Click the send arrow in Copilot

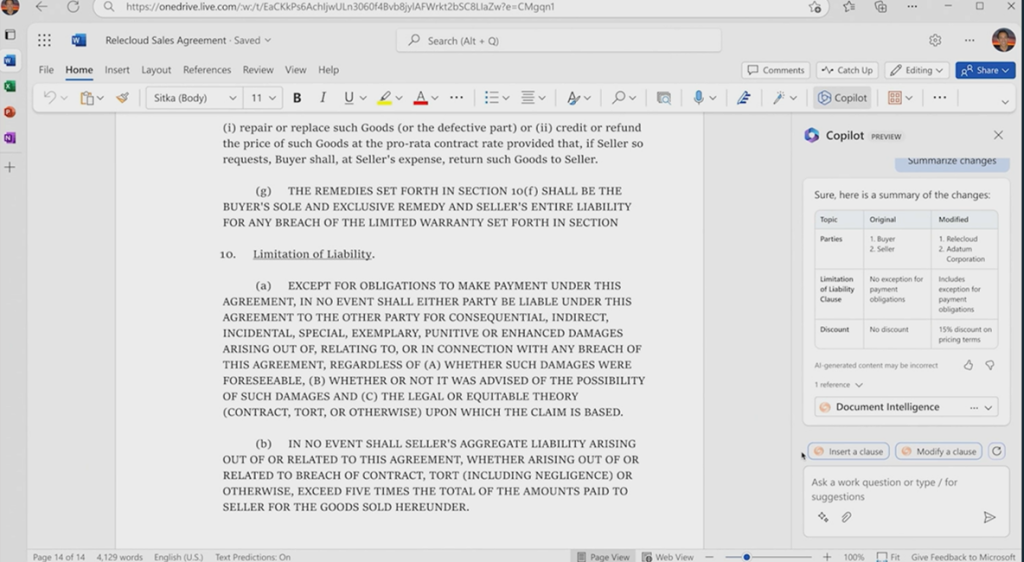(989, 517)
